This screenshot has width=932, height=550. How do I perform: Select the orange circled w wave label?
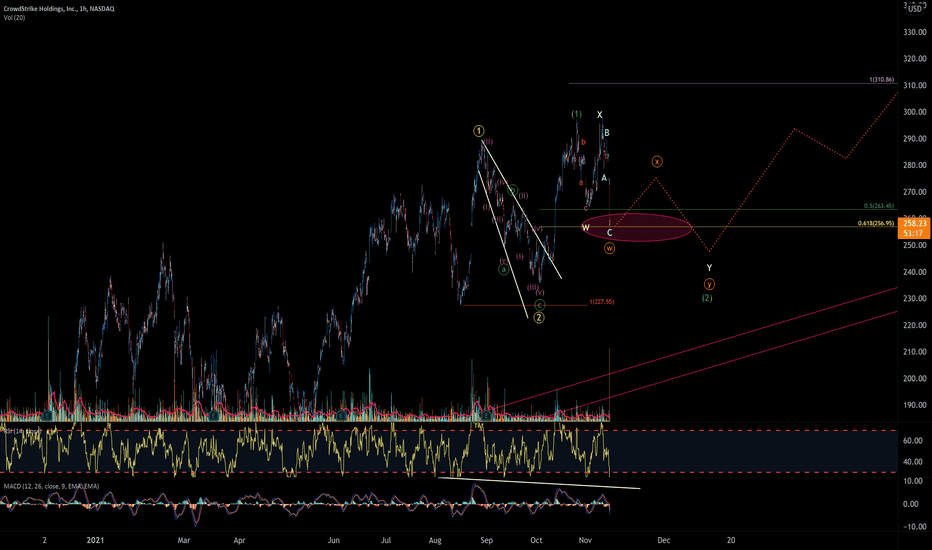609,248
